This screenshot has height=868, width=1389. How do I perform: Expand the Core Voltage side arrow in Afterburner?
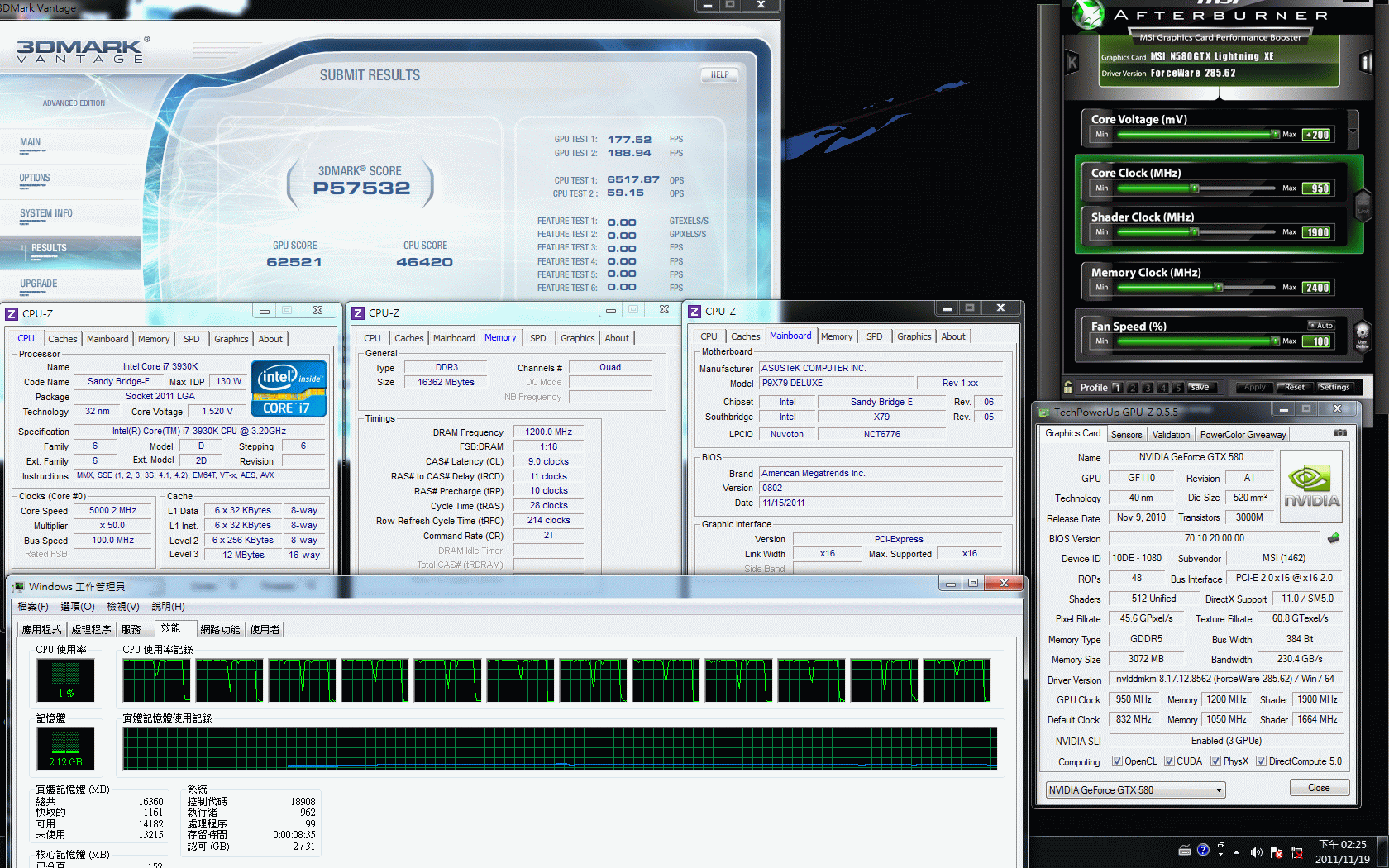pyautogui.click(x=1353, y=131)
